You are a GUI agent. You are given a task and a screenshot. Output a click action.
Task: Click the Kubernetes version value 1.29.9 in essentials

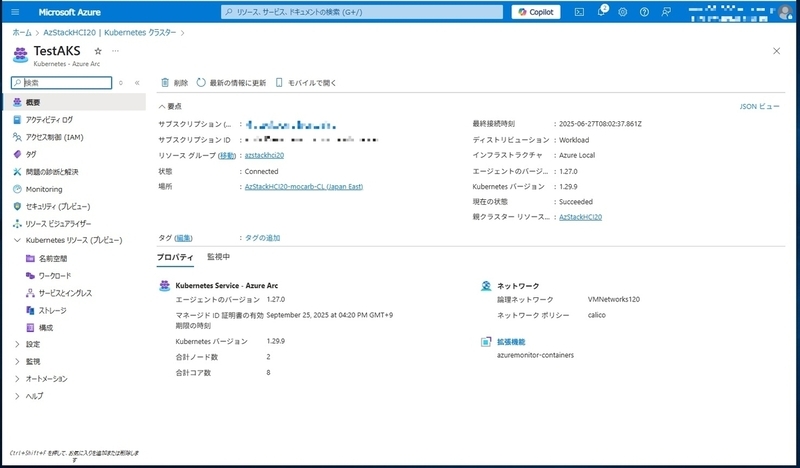568,186
